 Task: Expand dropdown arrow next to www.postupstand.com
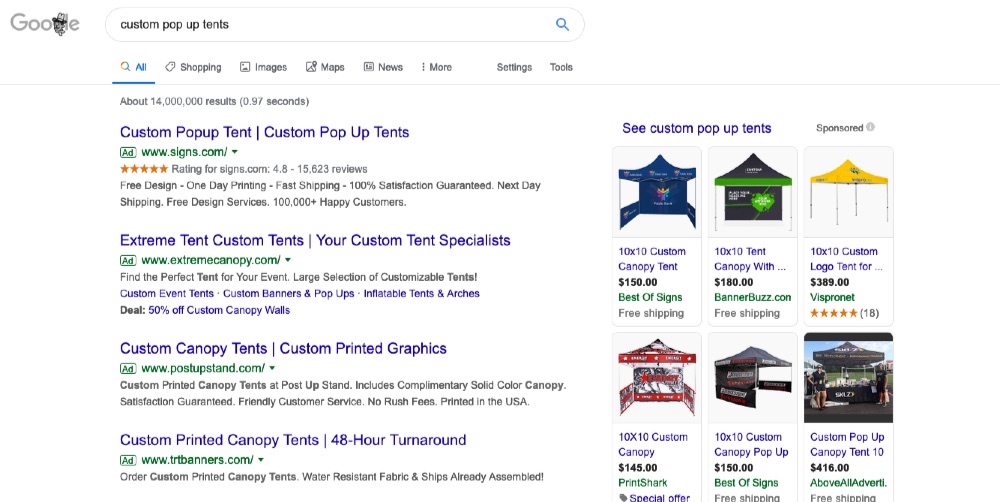[x=272, y=368]
